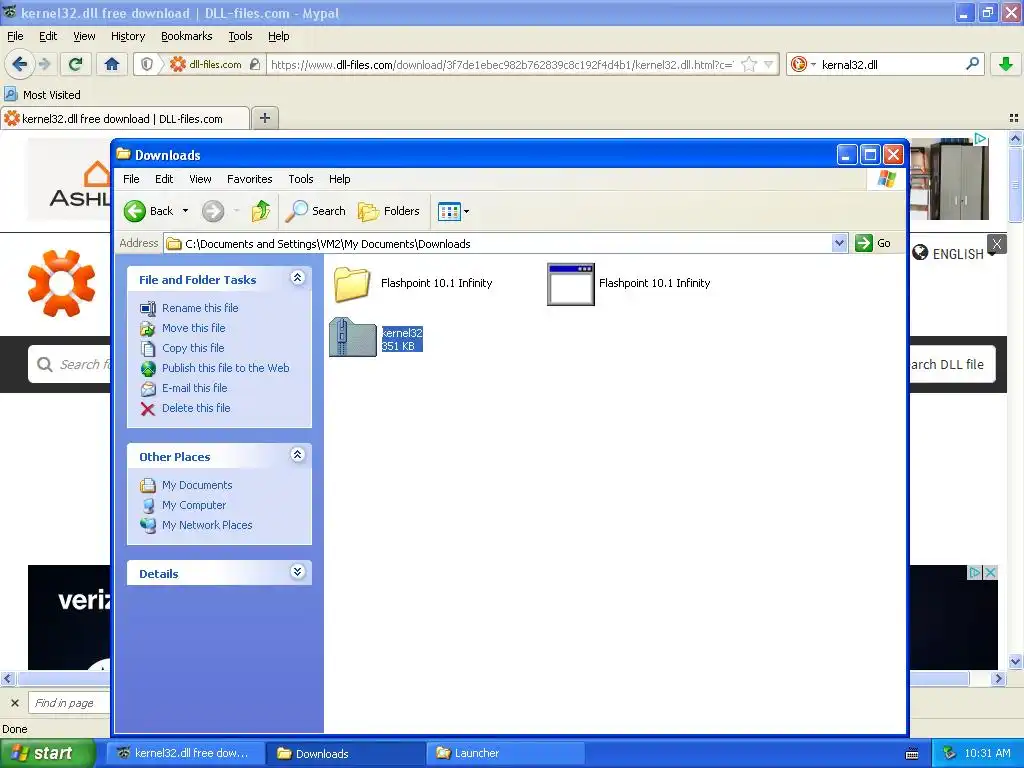Open the browser downloads green arrow
The width and height of the screenshot is (1024, 768).
click(x=1006, y=64)
